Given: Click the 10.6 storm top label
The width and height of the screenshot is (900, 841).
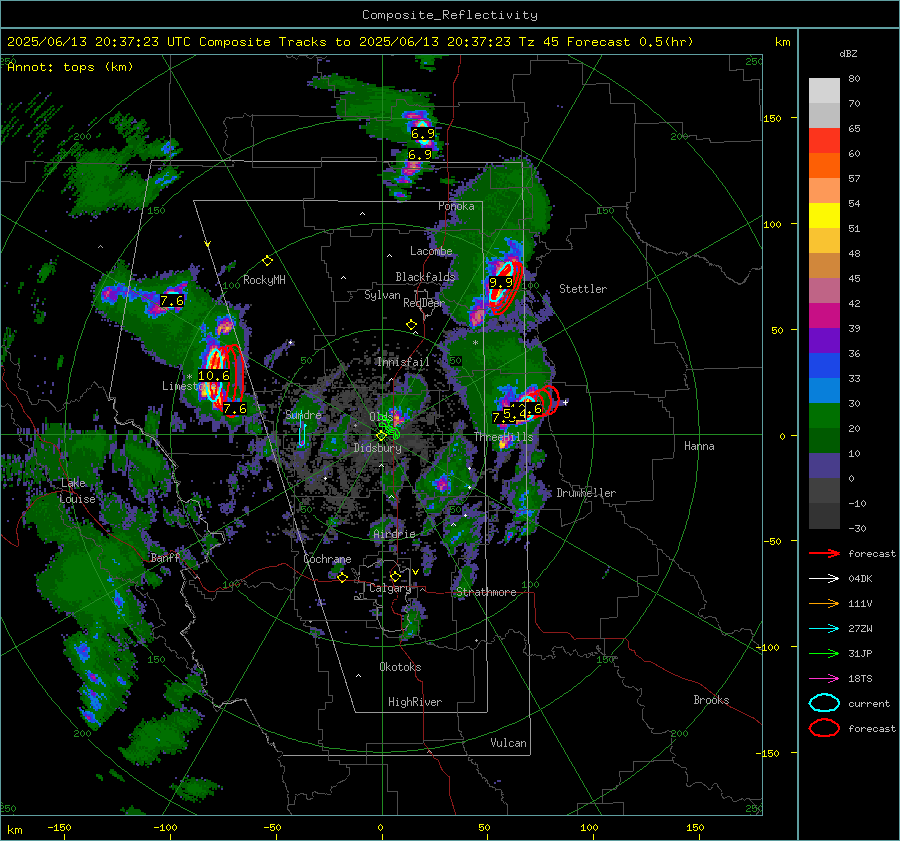Looking at the screenshot, I should coord(214,375).
